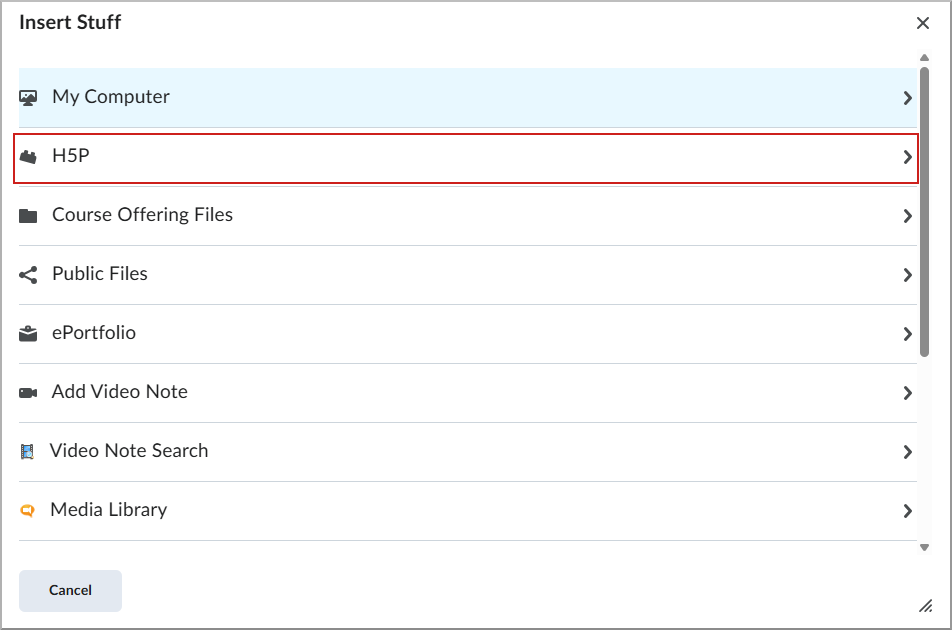This screenshot has width=952, height=630.
Task: Click the scrollbar down arrow
Action: coord(924,547)
